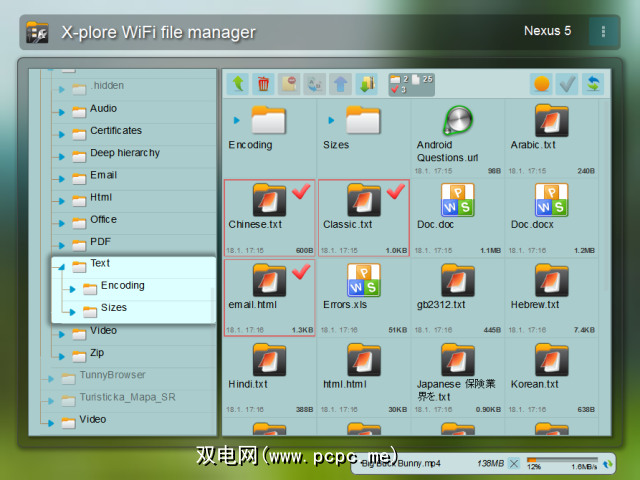Expand the Deep hierarchy tree arrow

pyautogui.click(x=62, y=157)
